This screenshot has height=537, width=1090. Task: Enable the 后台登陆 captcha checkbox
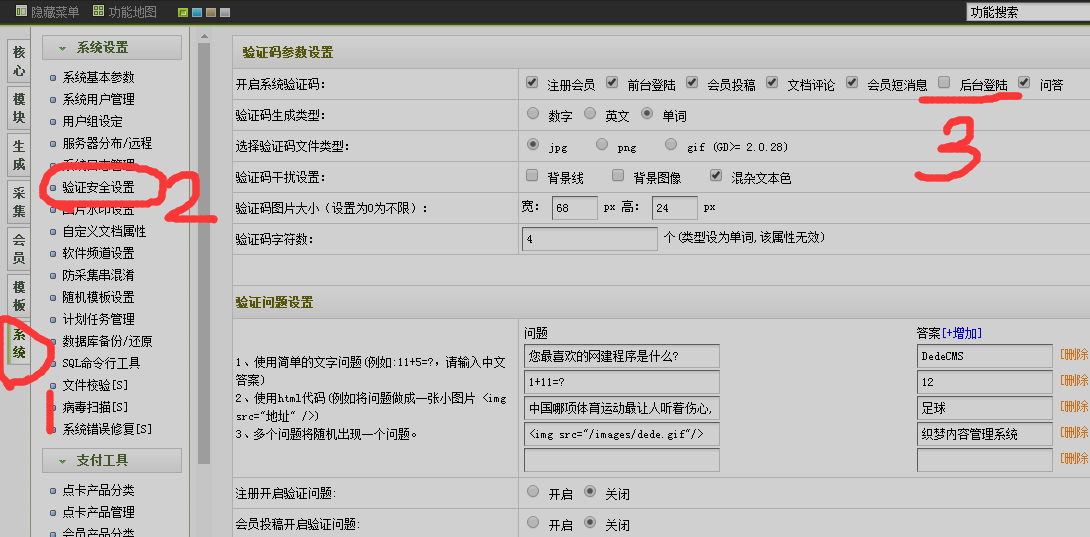[944, 84]
